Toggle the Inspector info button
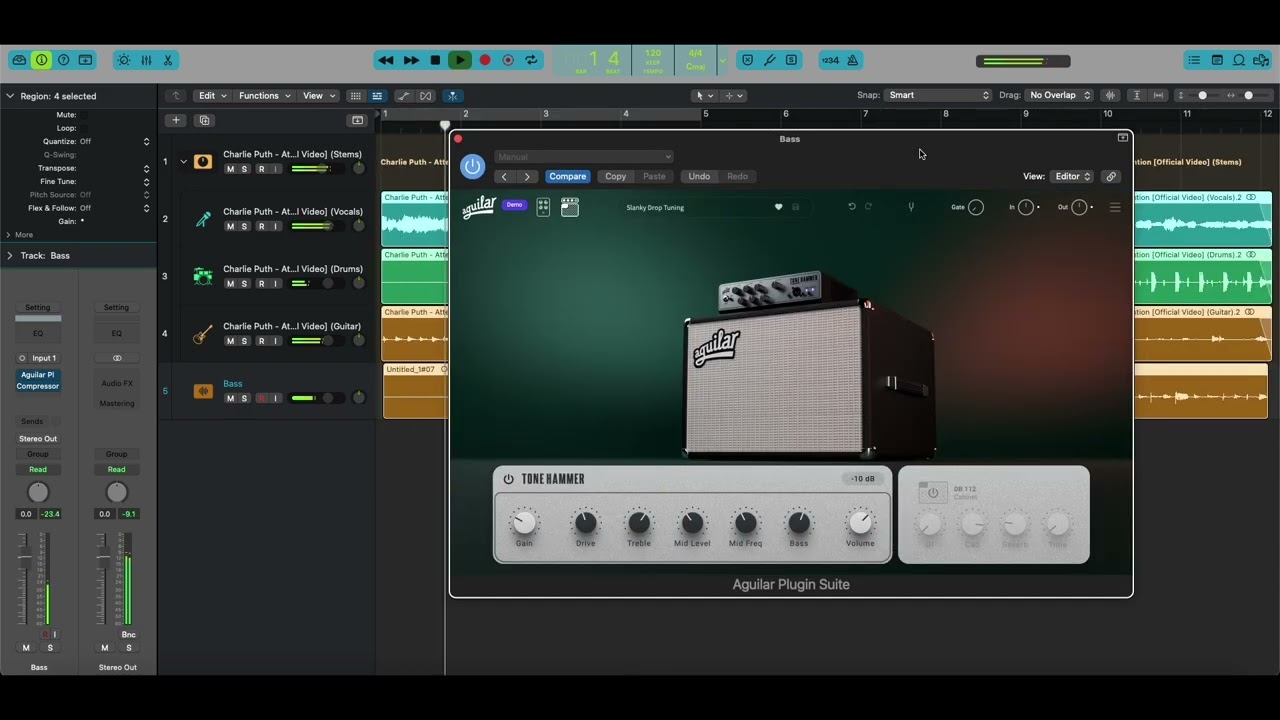1280x720 pixels. [41, 60]
